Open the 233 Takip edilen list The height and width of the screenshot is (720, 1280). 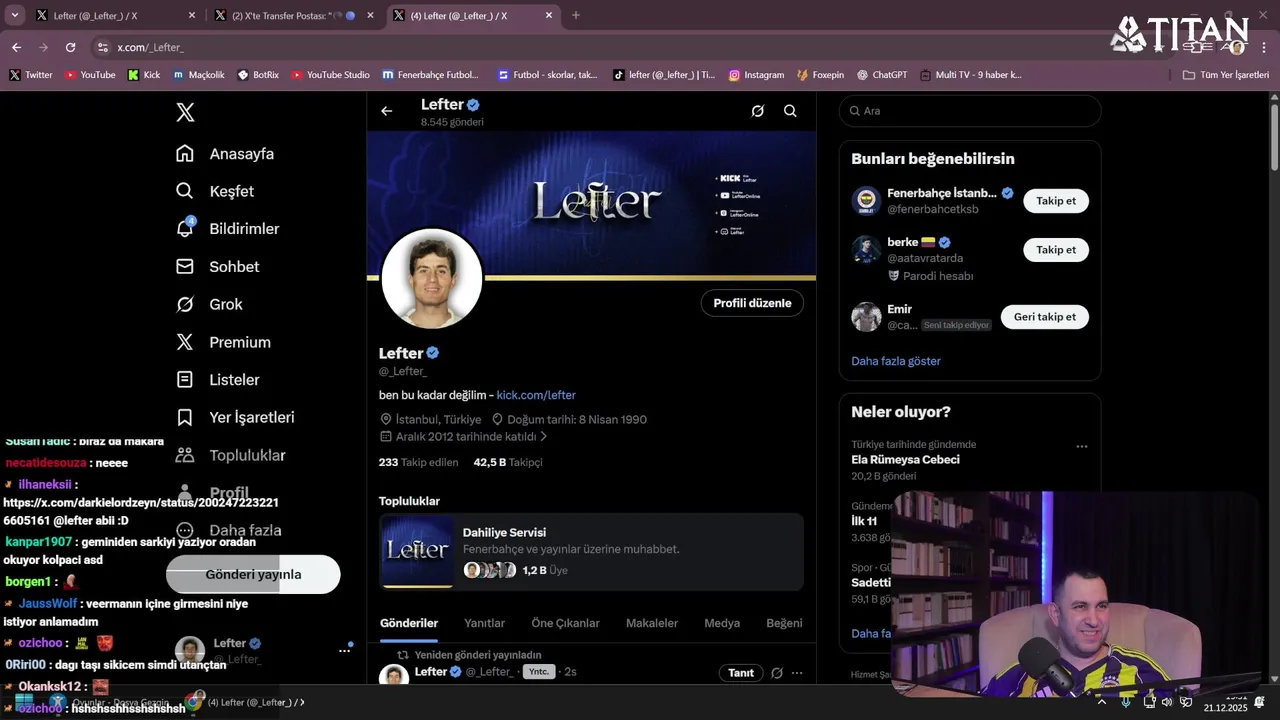click(418, 462)
